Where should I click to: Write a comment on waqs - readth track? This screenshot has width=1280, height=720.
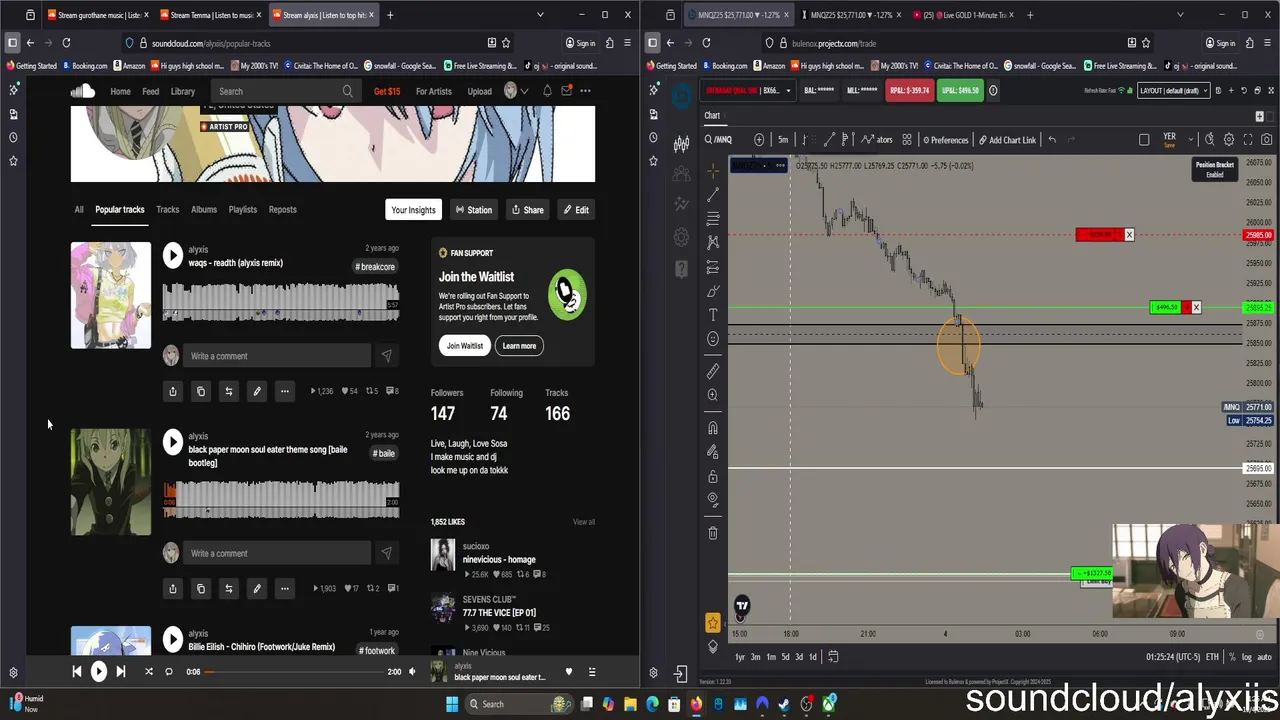tap(278, 356)
